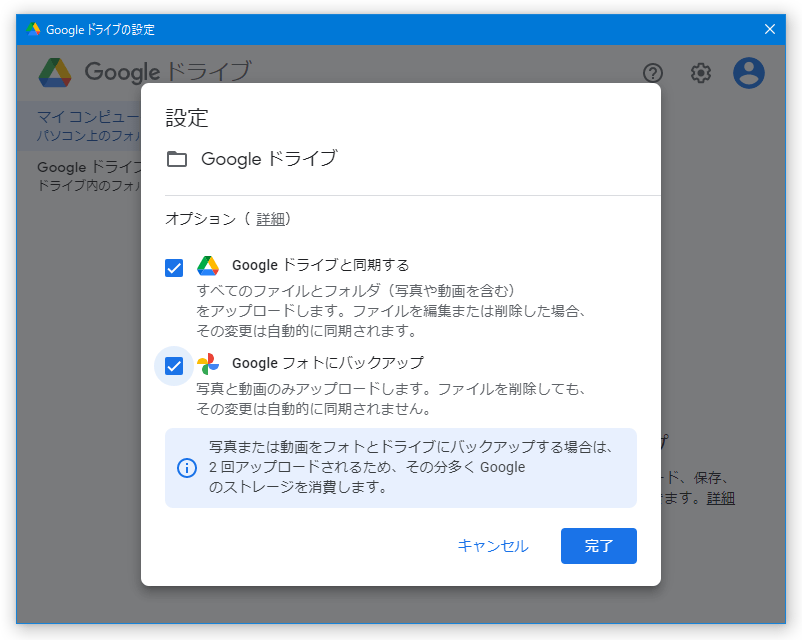Click the Drive icon beside ドライブと同期する
The width and height of the screenshot is (802, 640).
tap(208, 266)
